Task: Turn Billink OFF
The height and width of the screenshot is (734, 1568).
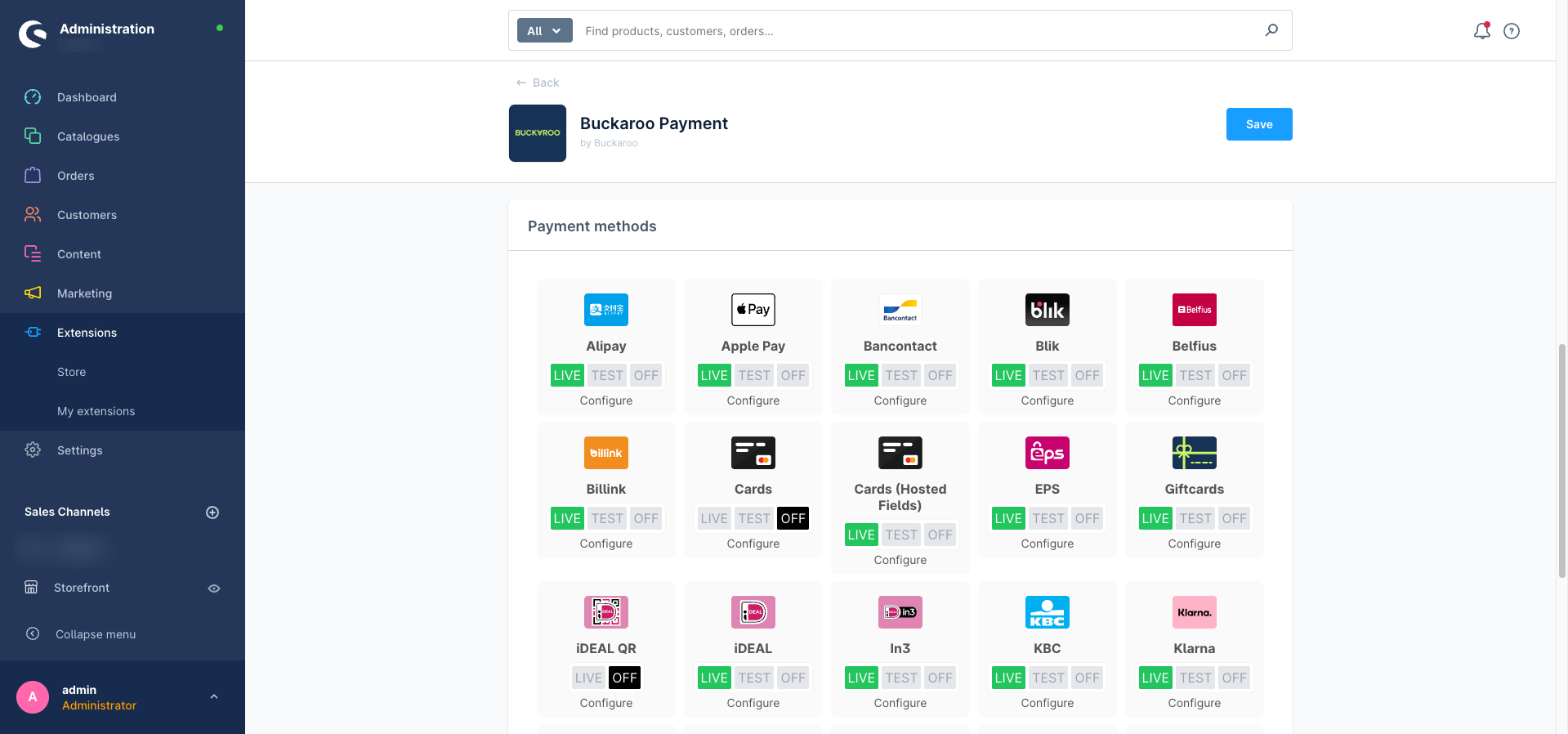Action: (x=646, y=518)
